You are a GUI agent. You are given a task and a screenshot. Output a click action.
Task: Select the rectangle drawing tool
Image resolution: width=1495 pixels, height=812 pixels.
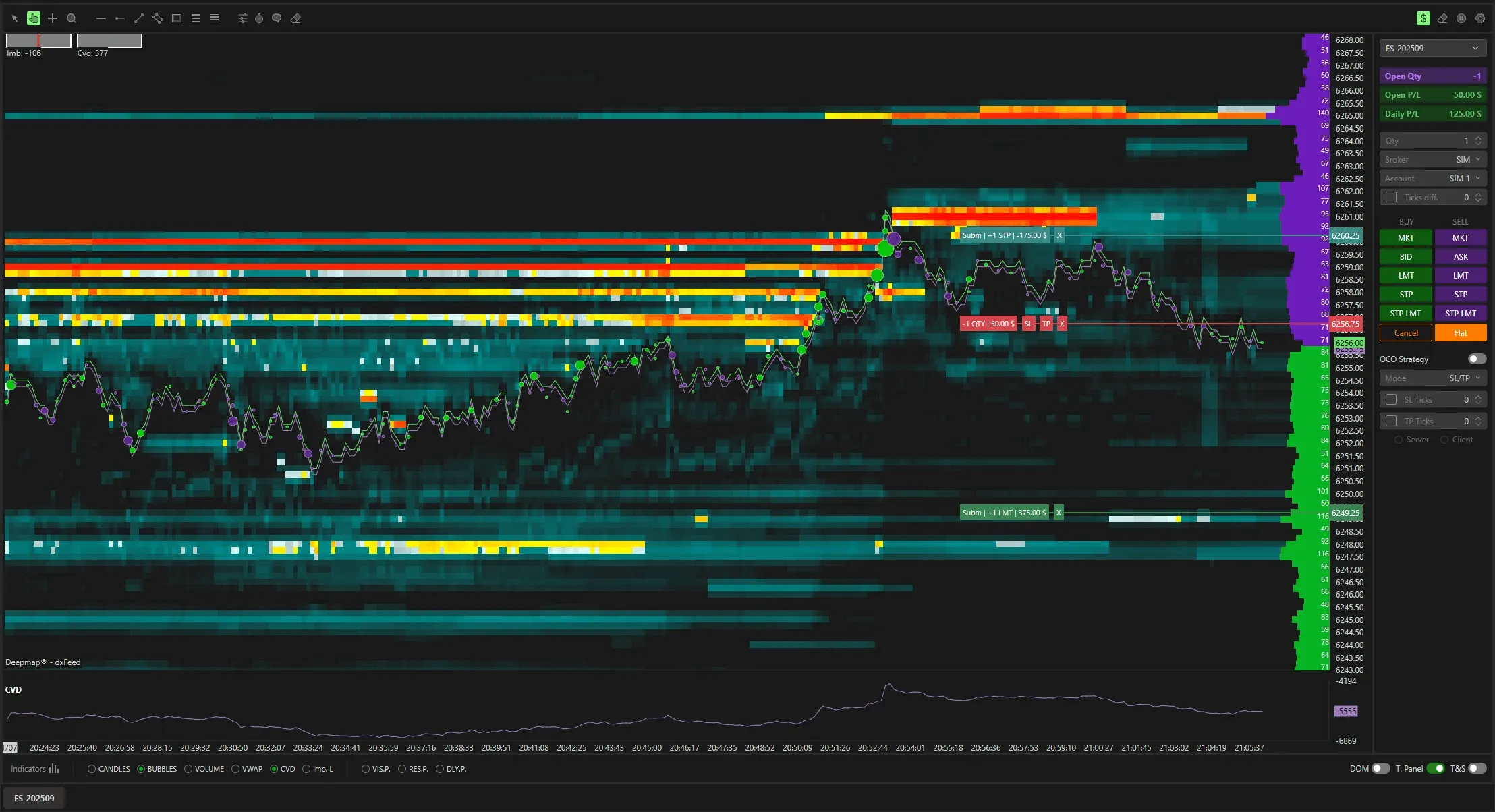pos(177,18)
